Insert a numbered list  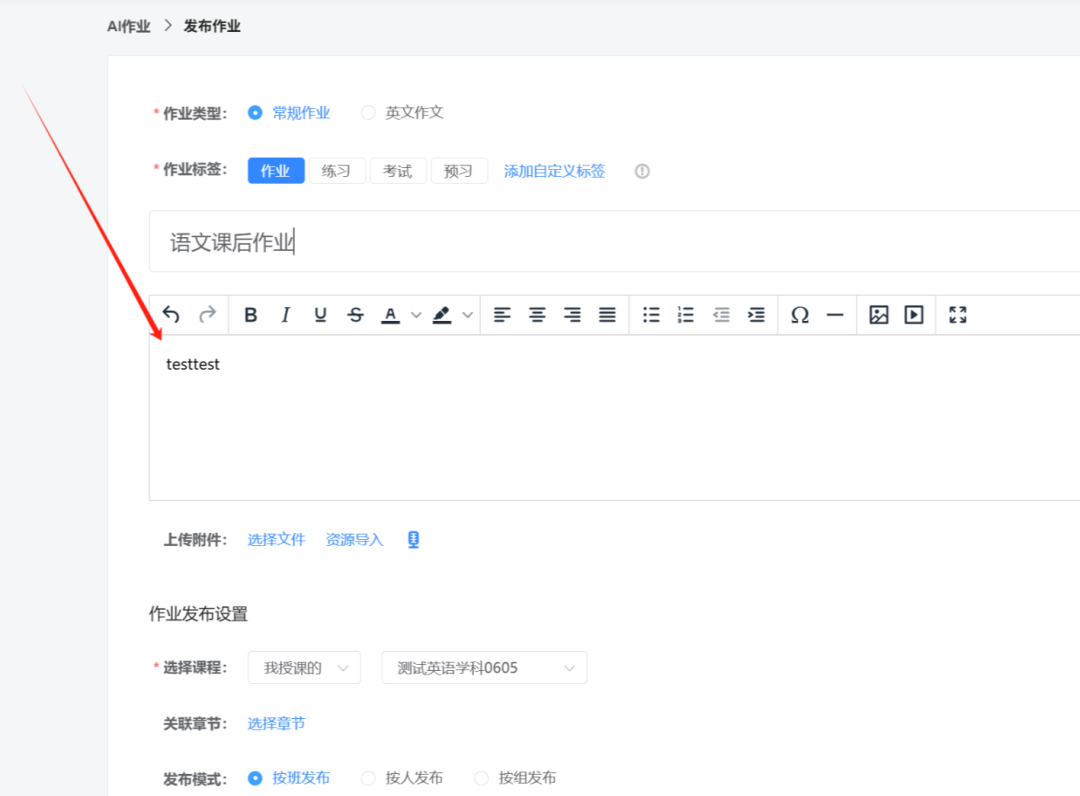tap(685, 315)
